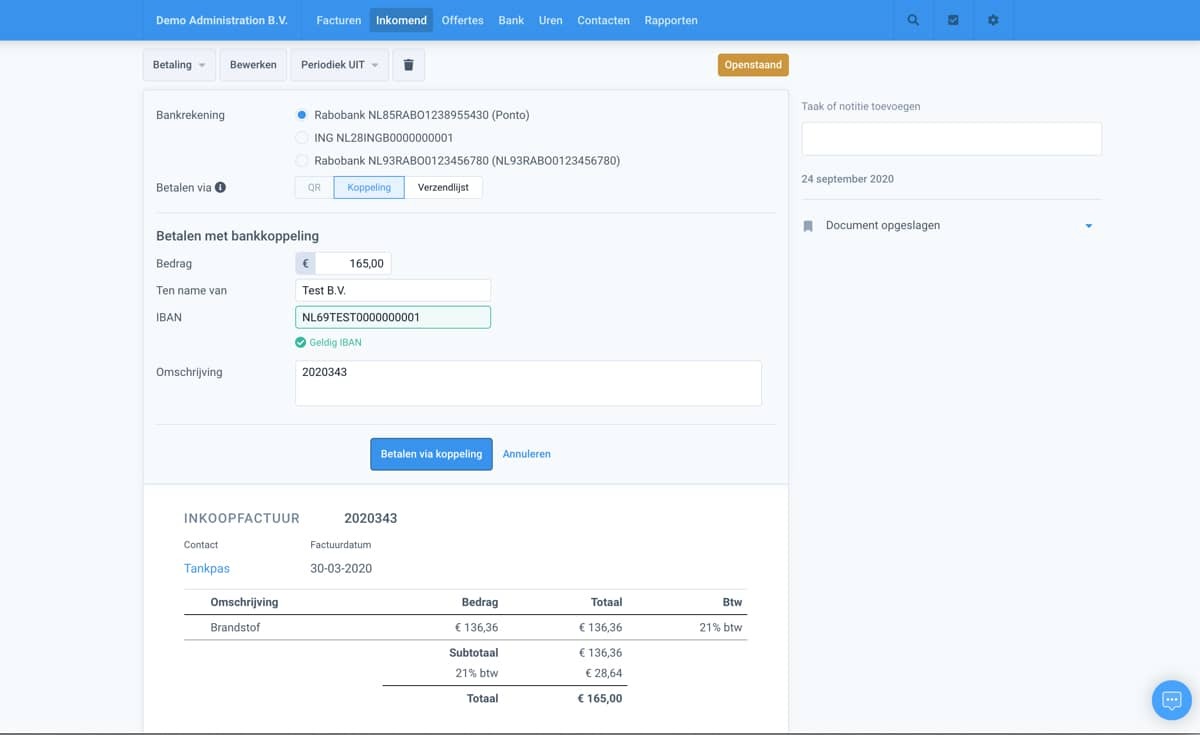Open the Tankpas contact link
Image resolution: width=1200 pixels, height=735 pixels.
[207, 568]
